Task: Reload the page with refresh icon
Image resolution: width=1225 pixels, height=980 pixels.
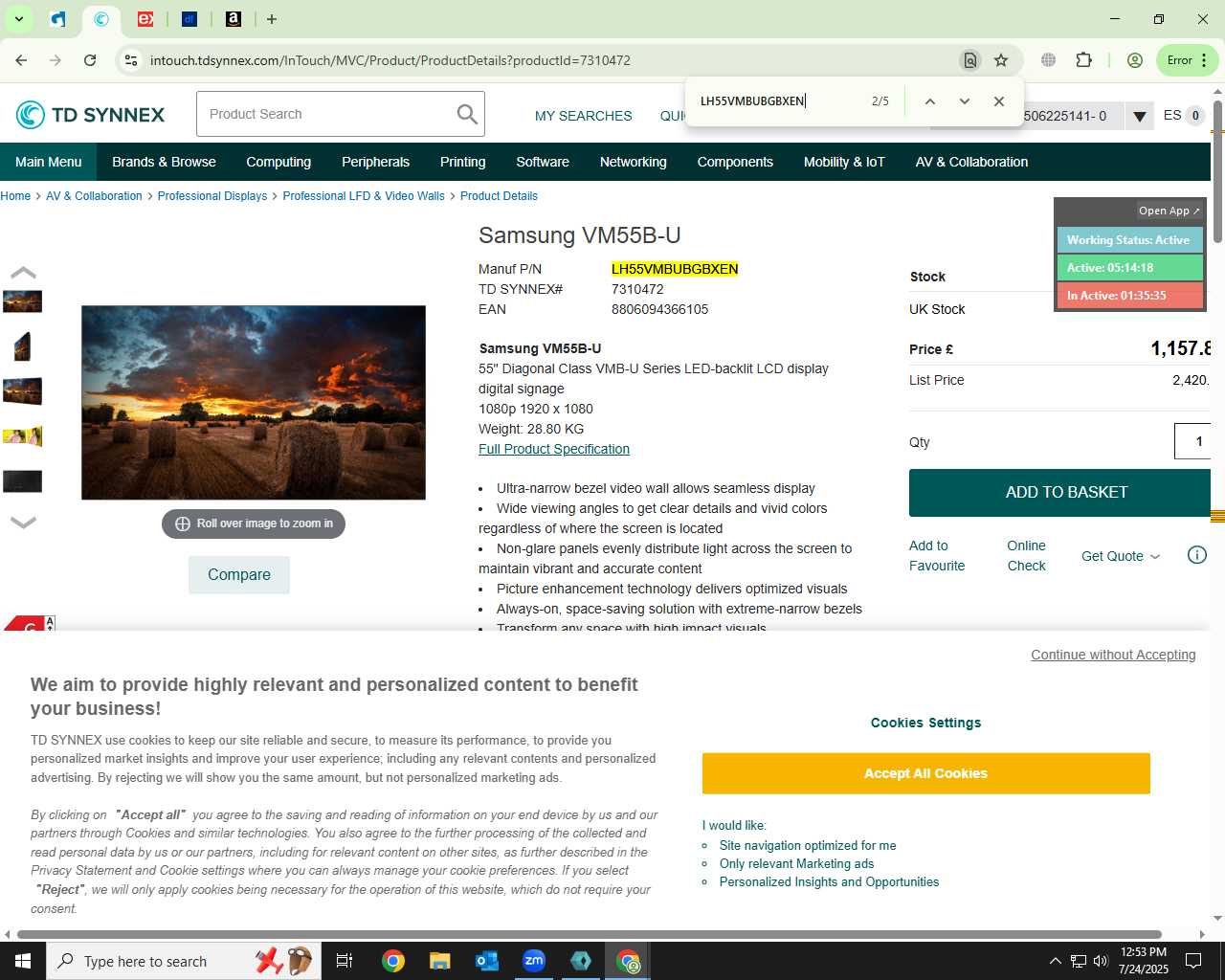Action: (x=90, y=60)
